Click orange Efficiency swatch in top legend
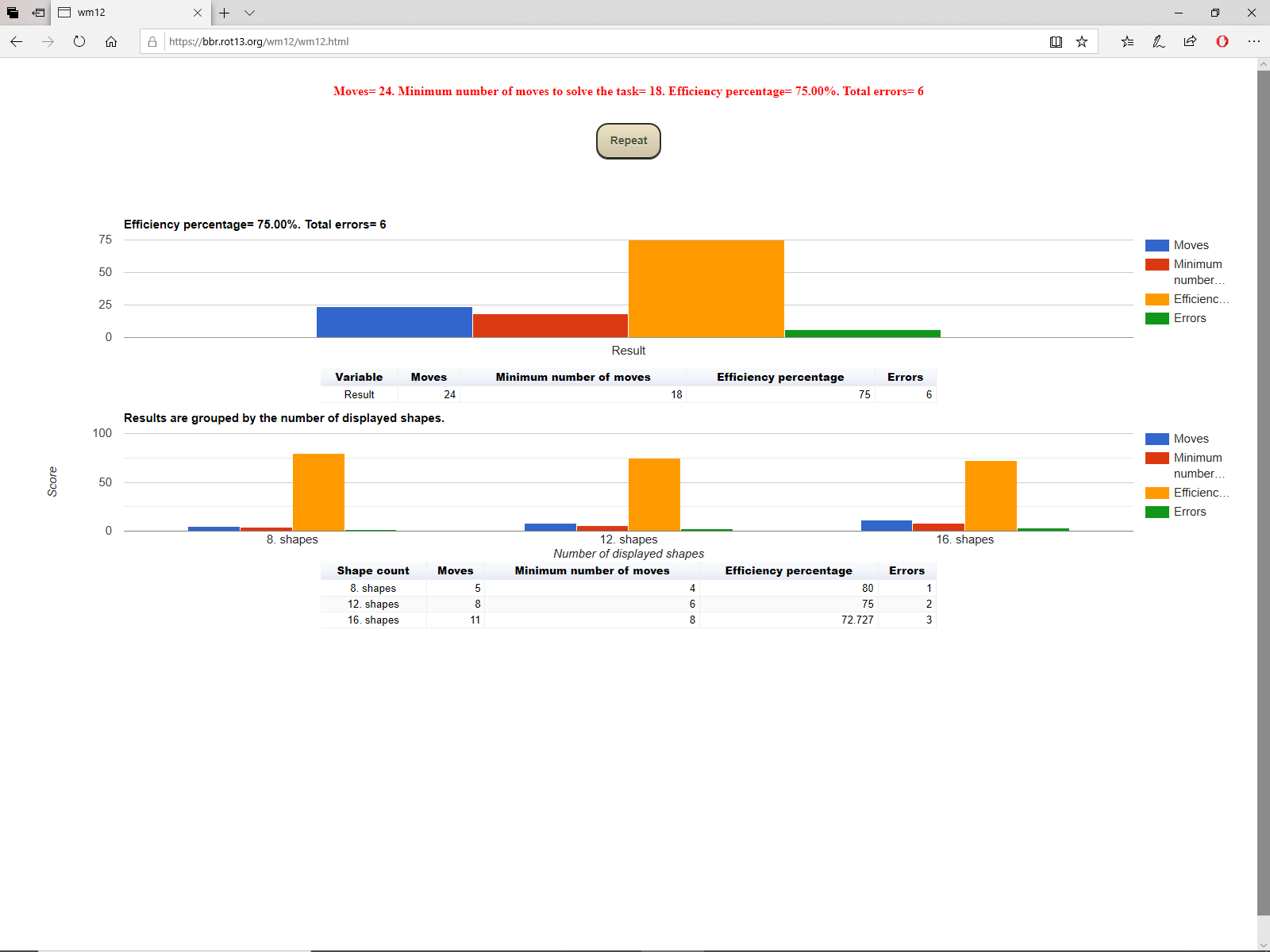This screenshot has width=1270, height=952. [x=1156, y=299]
